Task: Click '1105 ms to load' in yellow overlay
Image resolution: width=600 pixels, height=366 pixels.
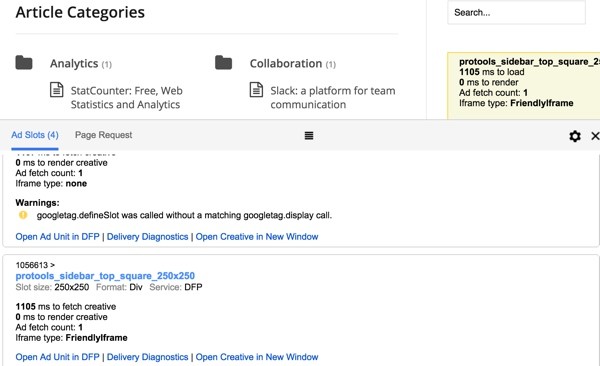Action: (492, 72)
